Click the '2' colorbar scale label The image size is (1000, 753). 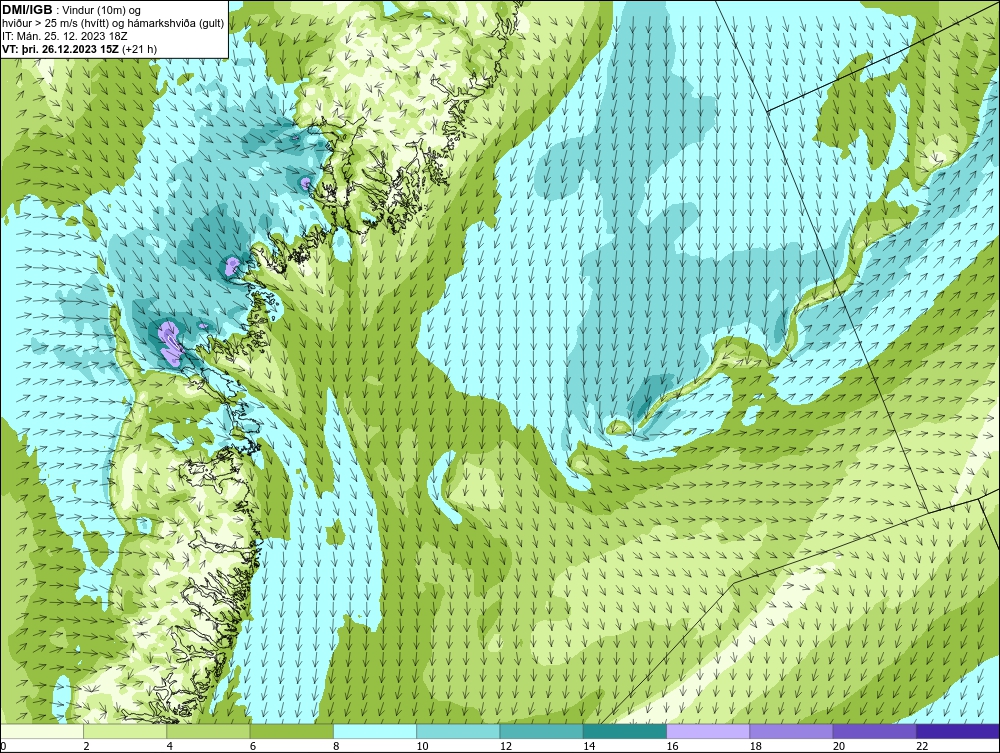point(86,747)
